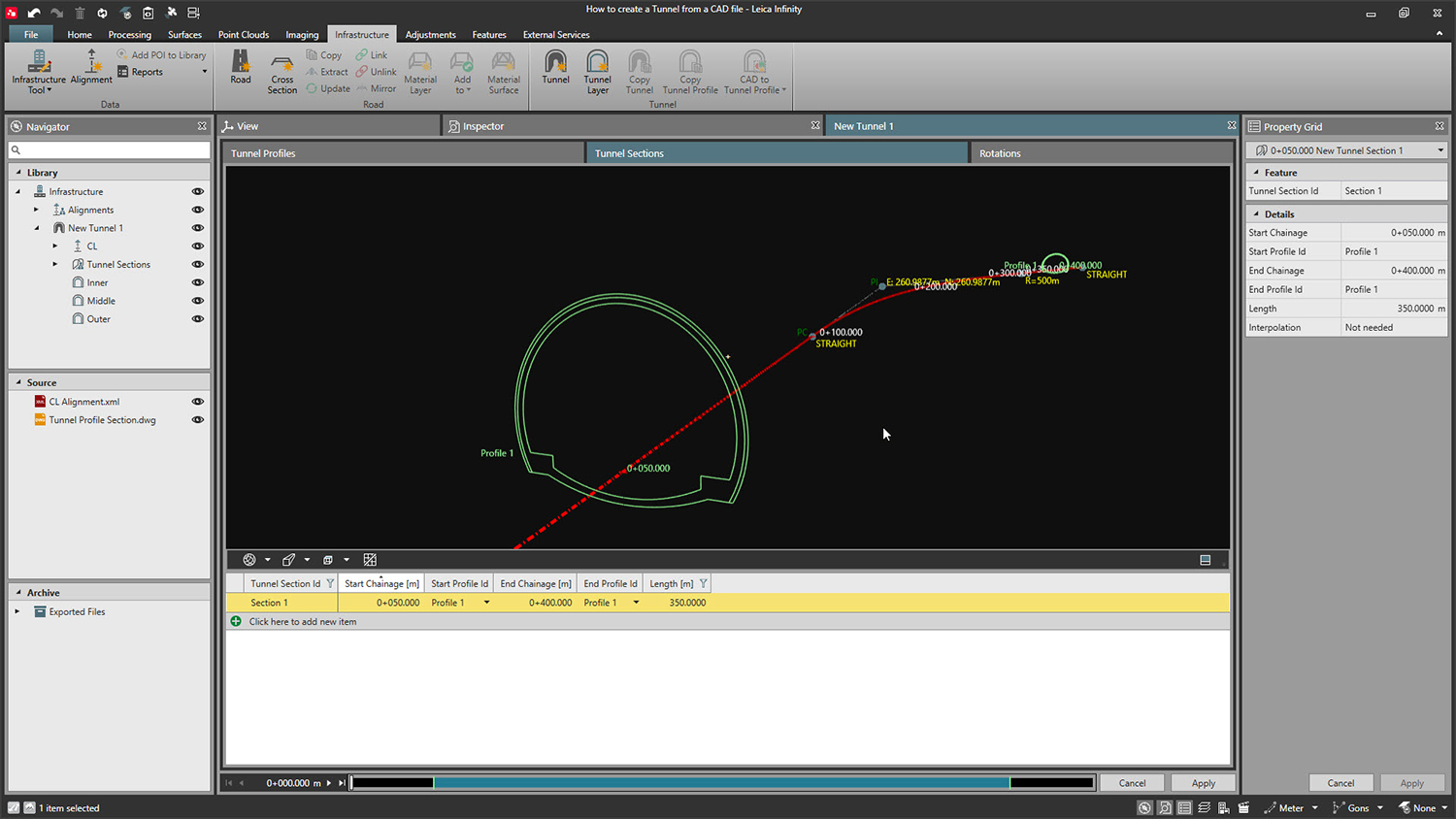
Task: Click the Navigator search field
Action: (x=110, y=150)
